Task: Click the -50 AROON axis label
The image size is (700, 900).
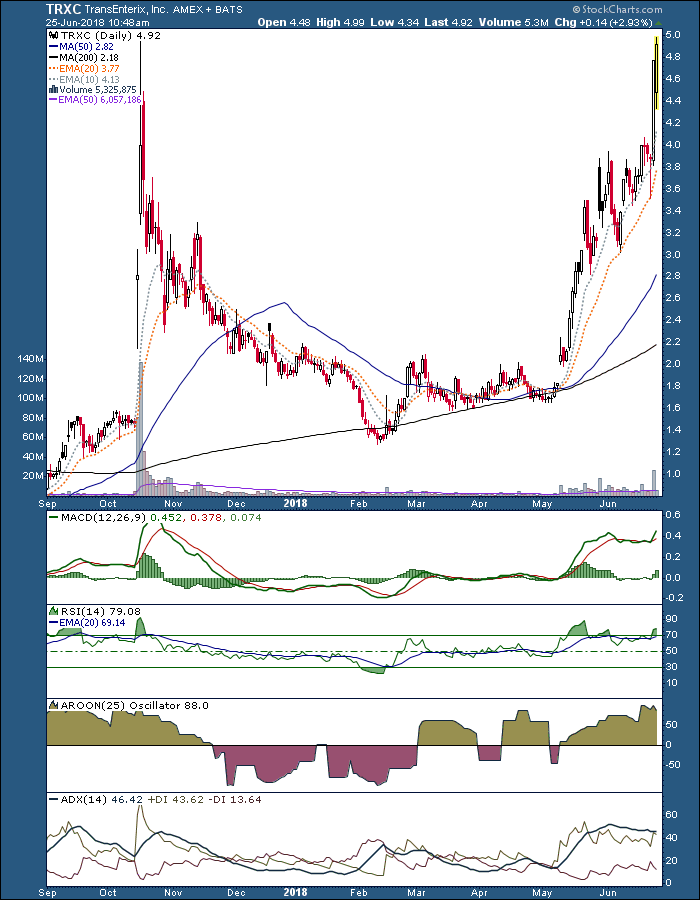Action: coord(674,765)
